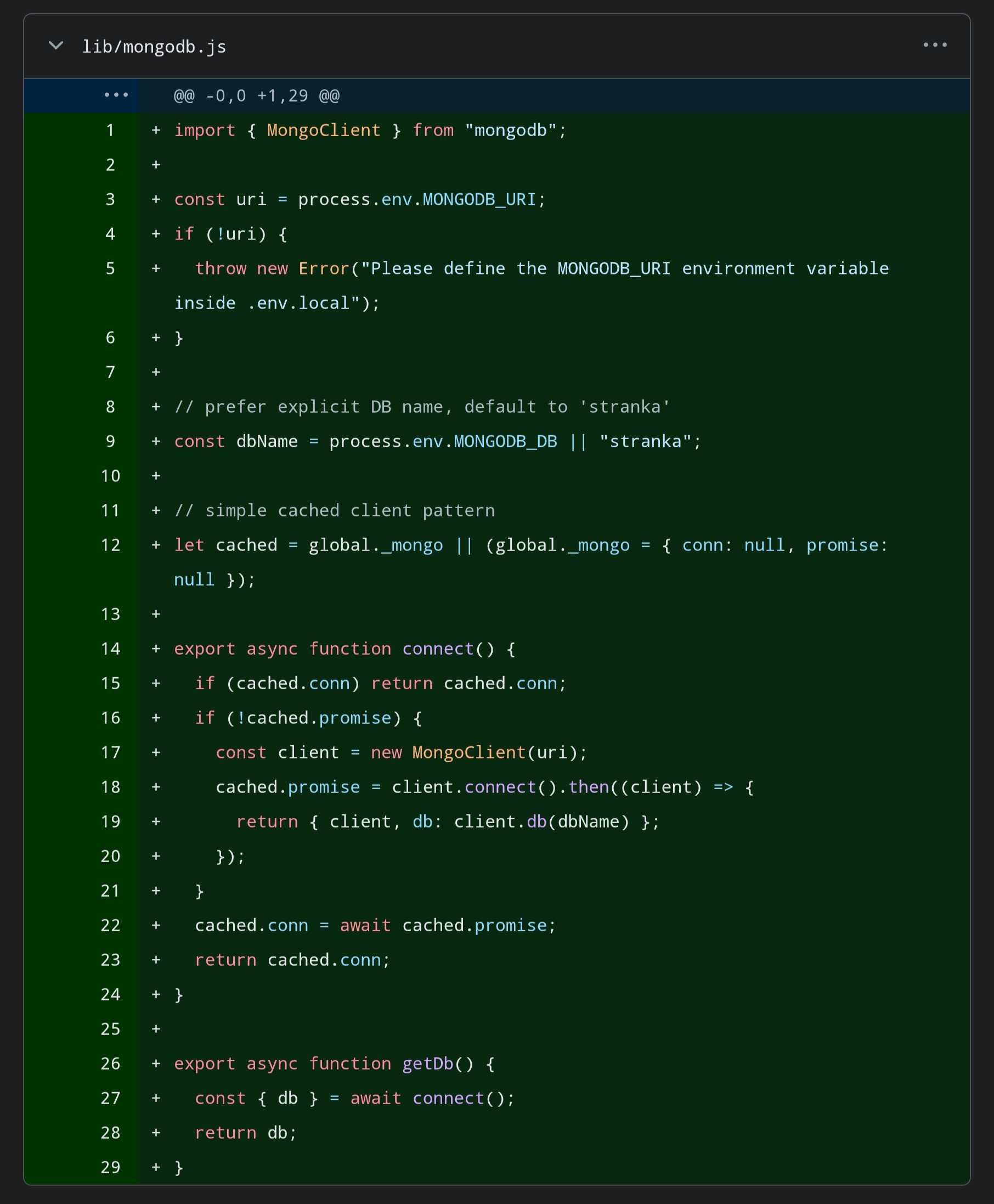Click the hunk header "@@ -0,0 +1,29 @@"
This screenshot has width=994, height=1204.
(x=257, y=95)
